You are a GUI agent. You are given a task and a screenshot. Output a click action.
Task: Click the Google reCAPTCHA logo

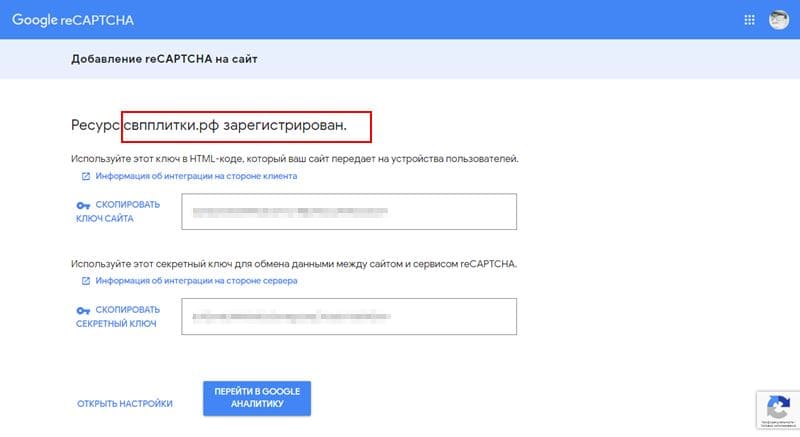pos(73,20)
